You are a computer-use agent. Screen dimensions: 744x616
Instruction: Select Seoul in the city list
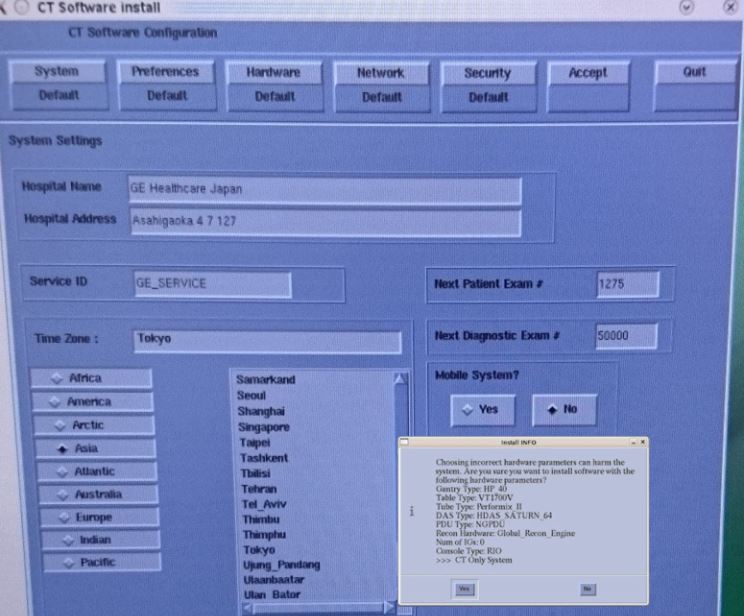click(252, 396)
